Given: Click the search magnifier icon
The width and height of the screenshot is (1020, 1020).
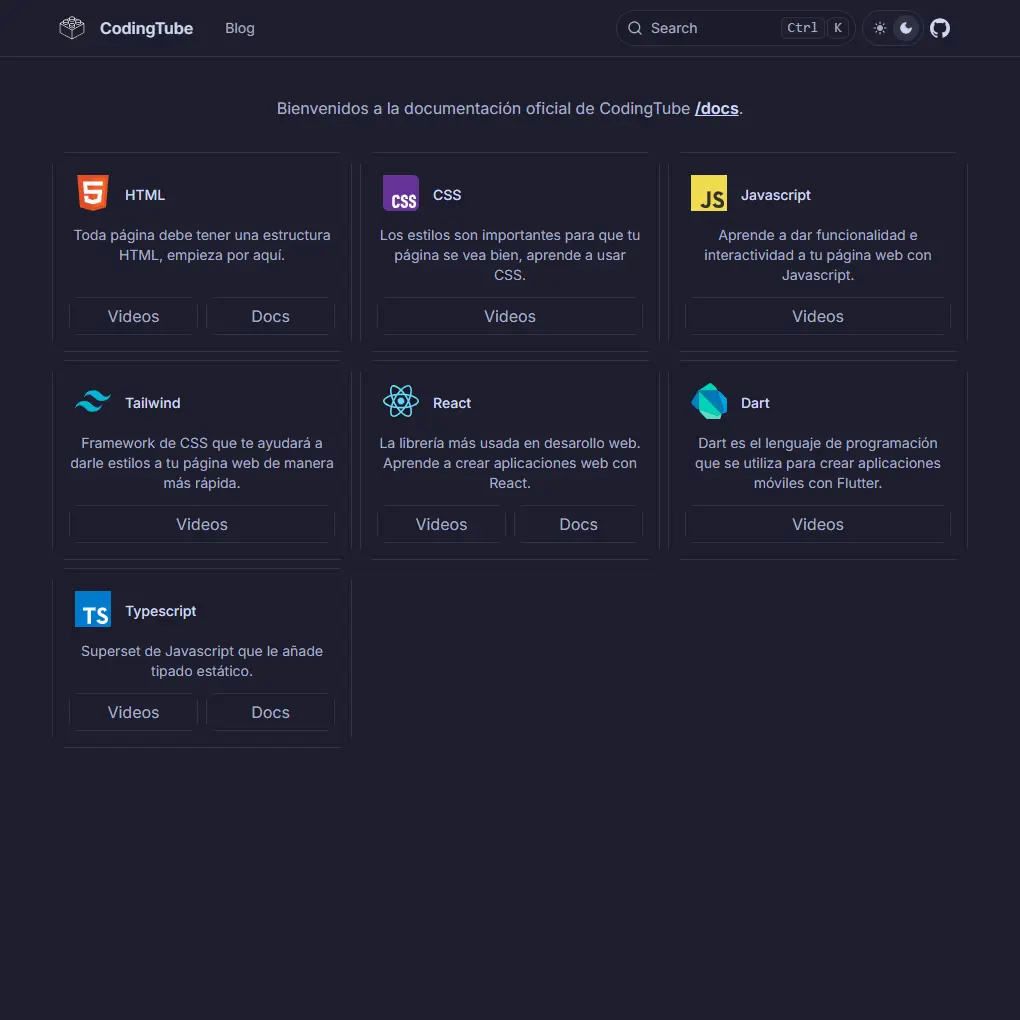Looking at the screenshot, I should point(635,28).
